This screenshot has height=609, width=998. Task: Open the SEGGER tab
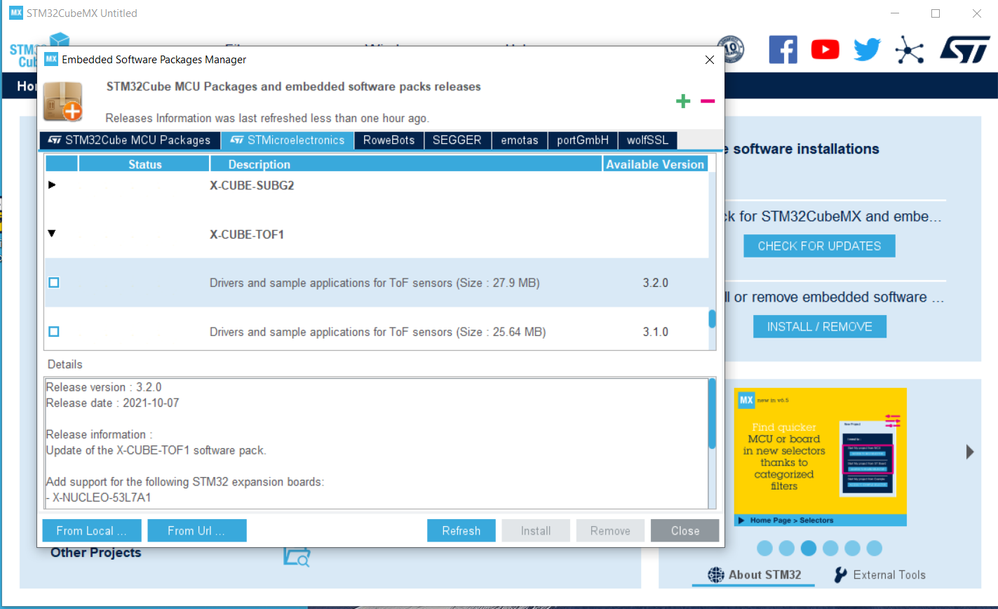(x=457, y=140)
